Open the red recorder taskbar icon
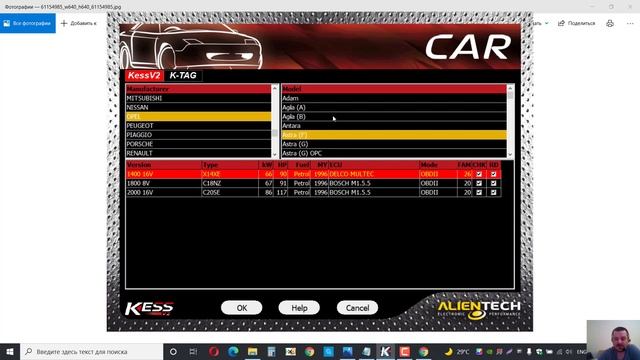The image size is (640, 360). [404, 351]
